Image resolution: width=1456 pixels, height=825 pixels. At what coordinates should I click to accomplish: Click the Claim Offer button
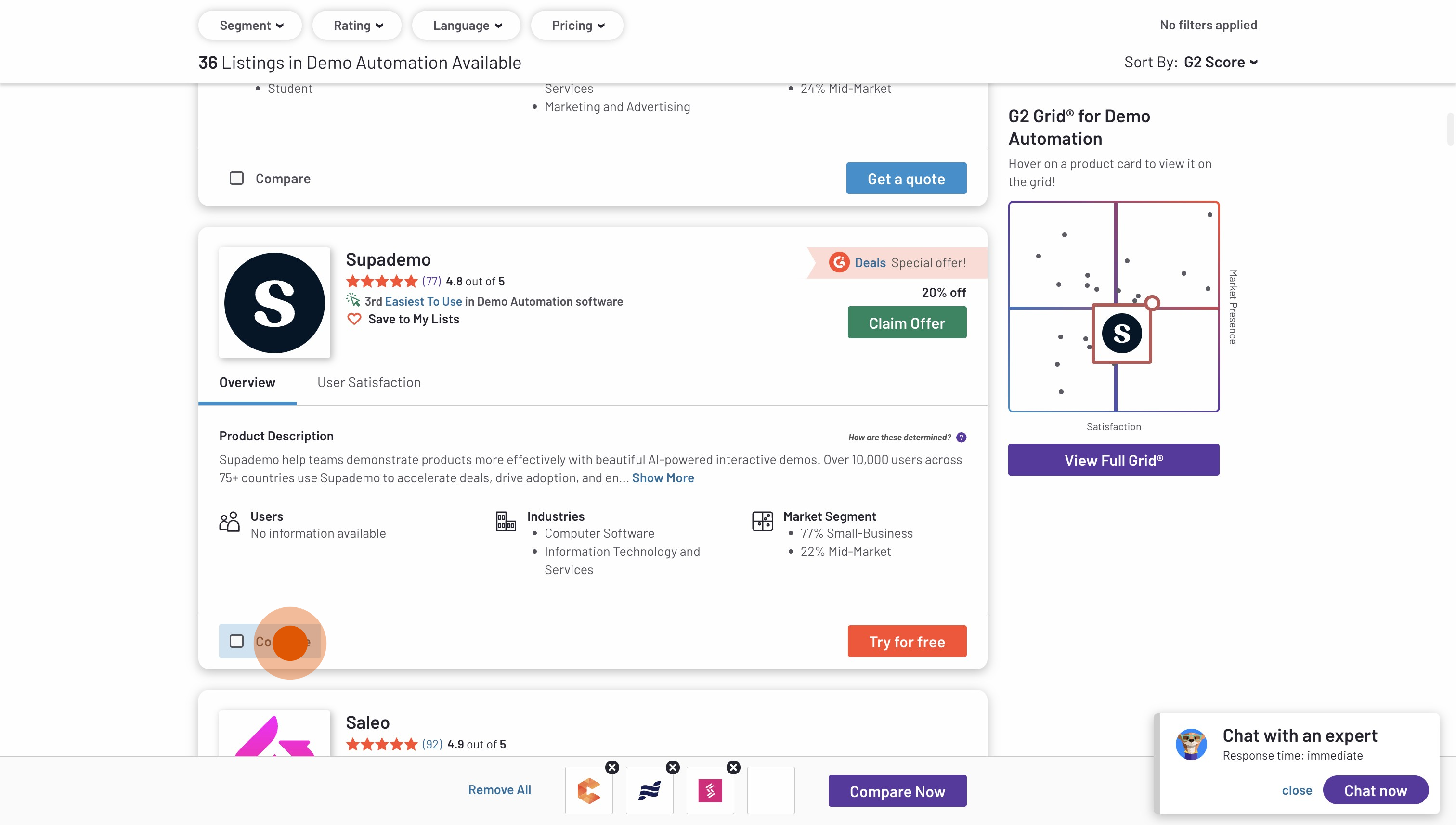[907, 323]
